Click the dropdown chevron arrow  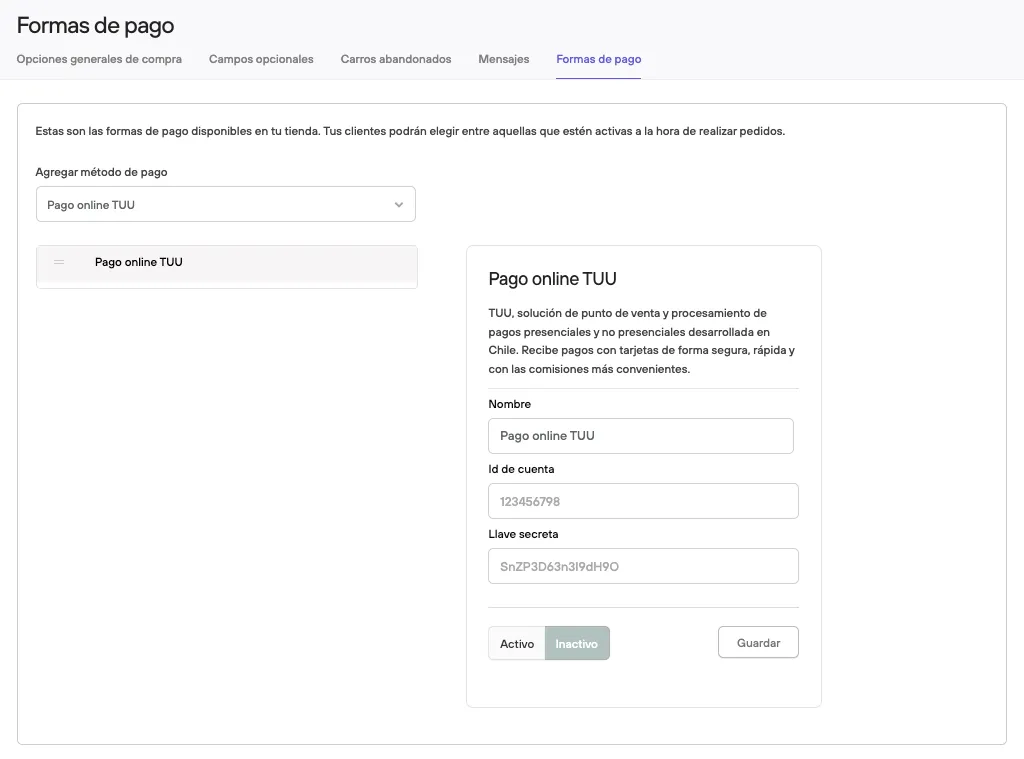click(x=398, y=205)
